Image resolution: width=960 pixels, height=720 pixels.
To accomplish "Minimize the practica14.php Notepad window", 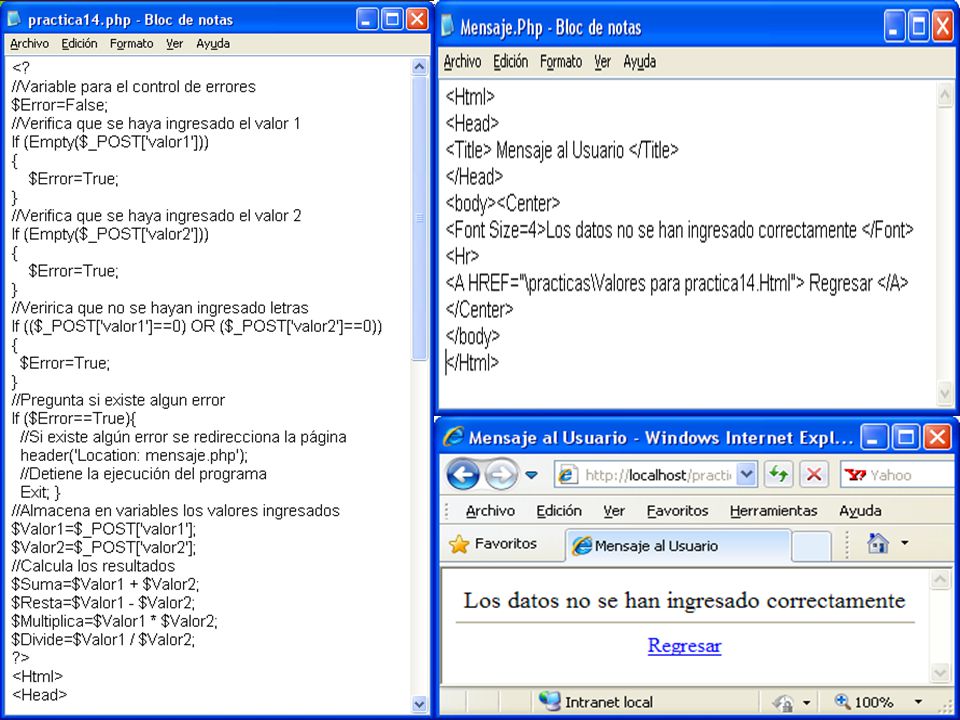I will tap(367, 19).
